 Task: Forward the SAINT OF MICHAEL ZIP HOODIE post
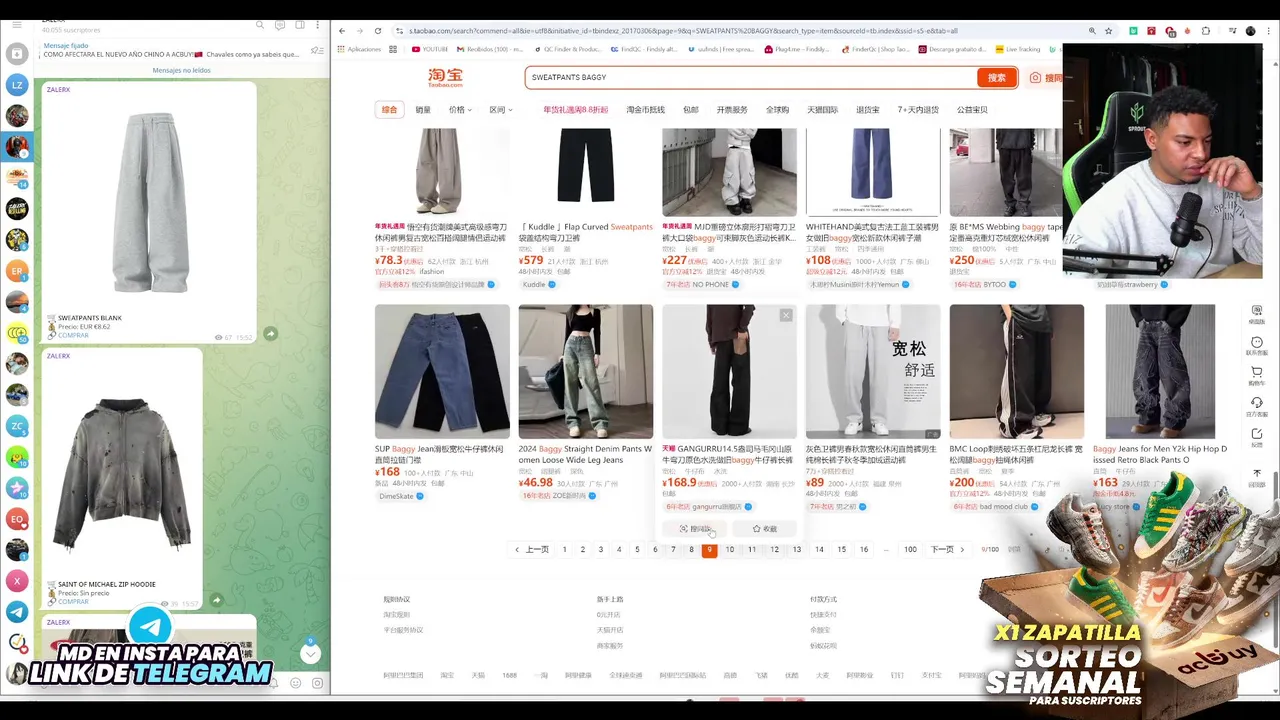(x=217, y=600)
